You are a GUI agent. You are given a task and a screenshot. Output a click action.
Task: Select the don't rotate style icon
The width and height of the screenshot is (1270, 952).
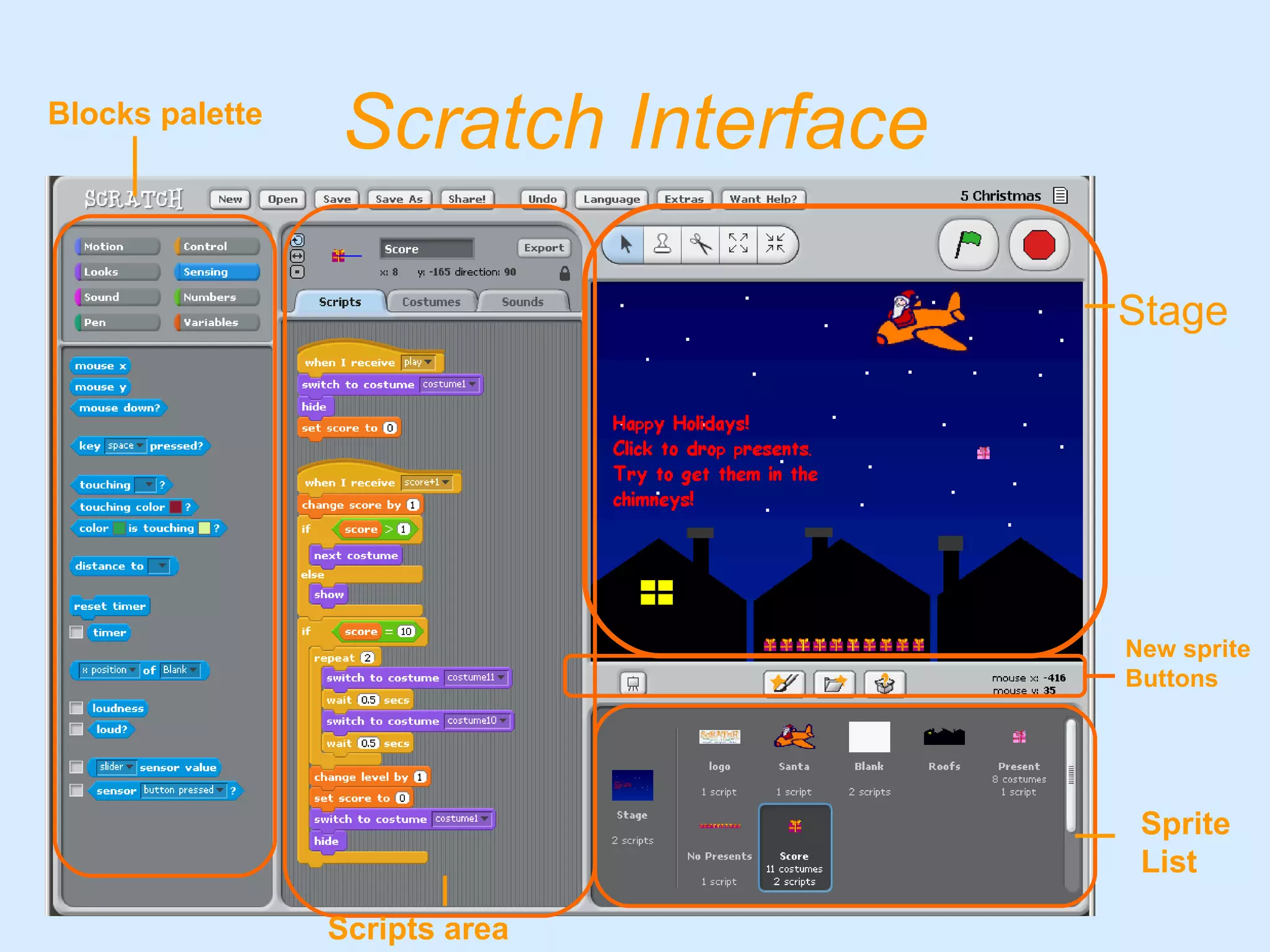298,271
